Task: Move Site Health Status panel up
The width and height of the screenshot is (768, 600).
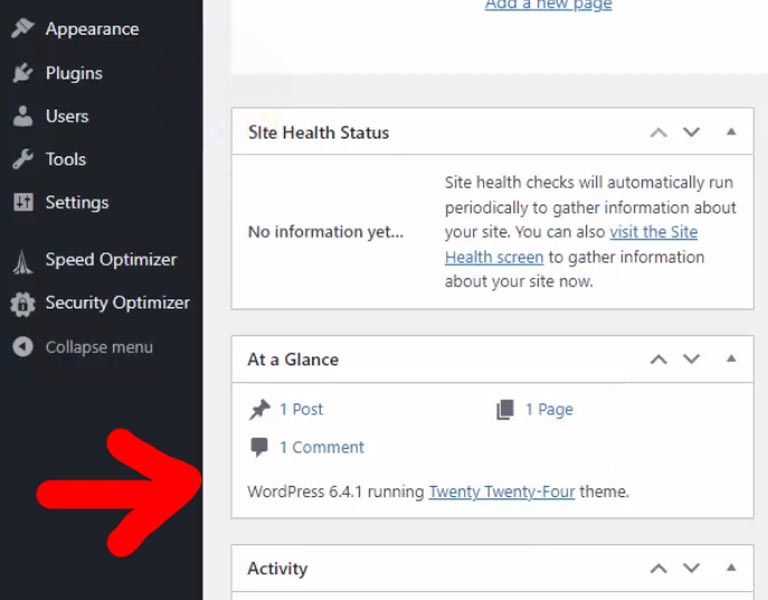Action: point(659,132)
